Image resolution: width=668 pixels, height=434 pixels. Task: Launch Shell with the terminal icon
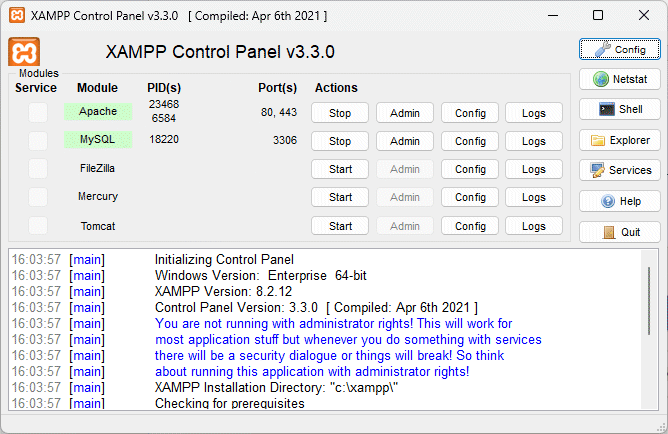pyautogui.click(x=620, y=109)
